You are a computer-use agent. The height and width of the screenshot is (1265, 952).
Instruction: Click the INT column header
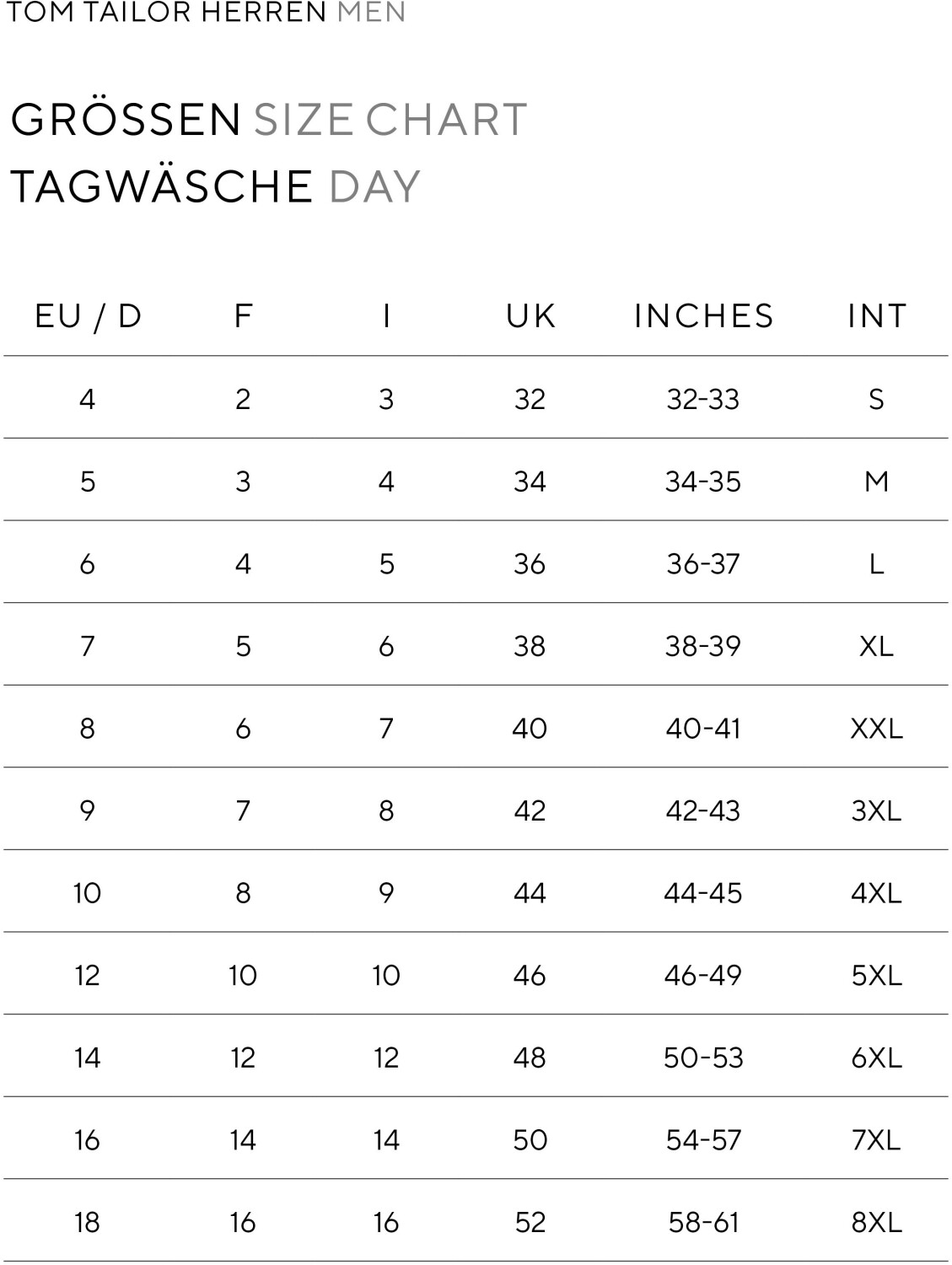[x=877, y=316]
